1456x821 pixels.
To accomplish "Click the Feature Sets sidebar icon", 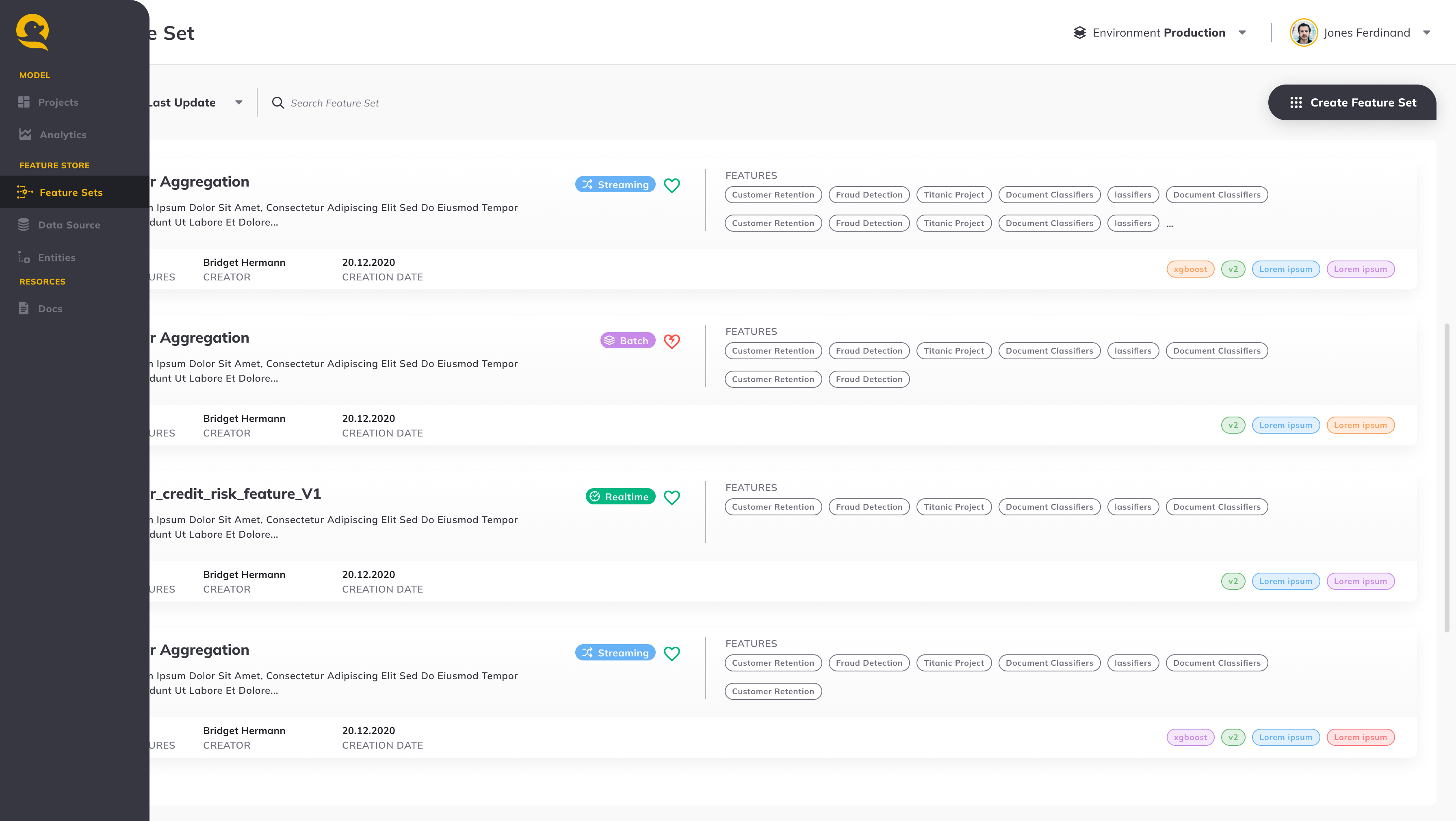I will [25, 192].
